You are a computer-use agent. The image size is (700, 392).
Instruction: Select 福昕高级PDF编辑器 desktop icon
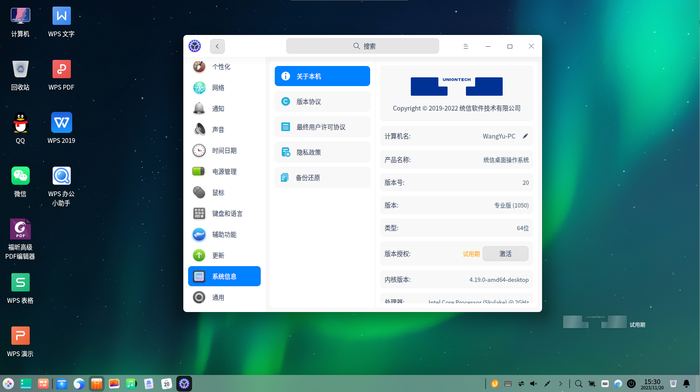point(20,240)
